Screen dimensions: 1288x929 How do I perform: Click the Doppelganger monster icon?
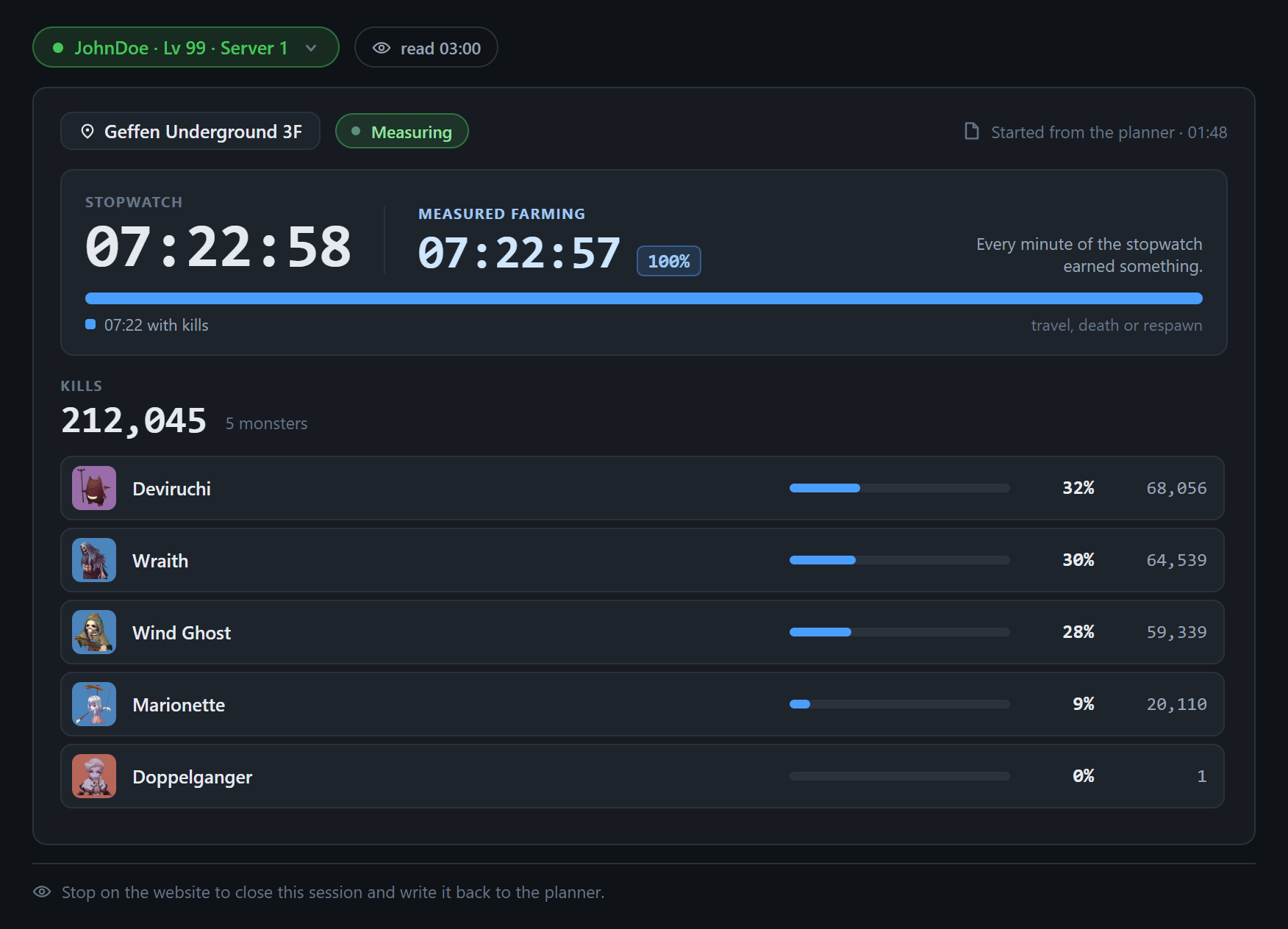(x=94, y=776)
